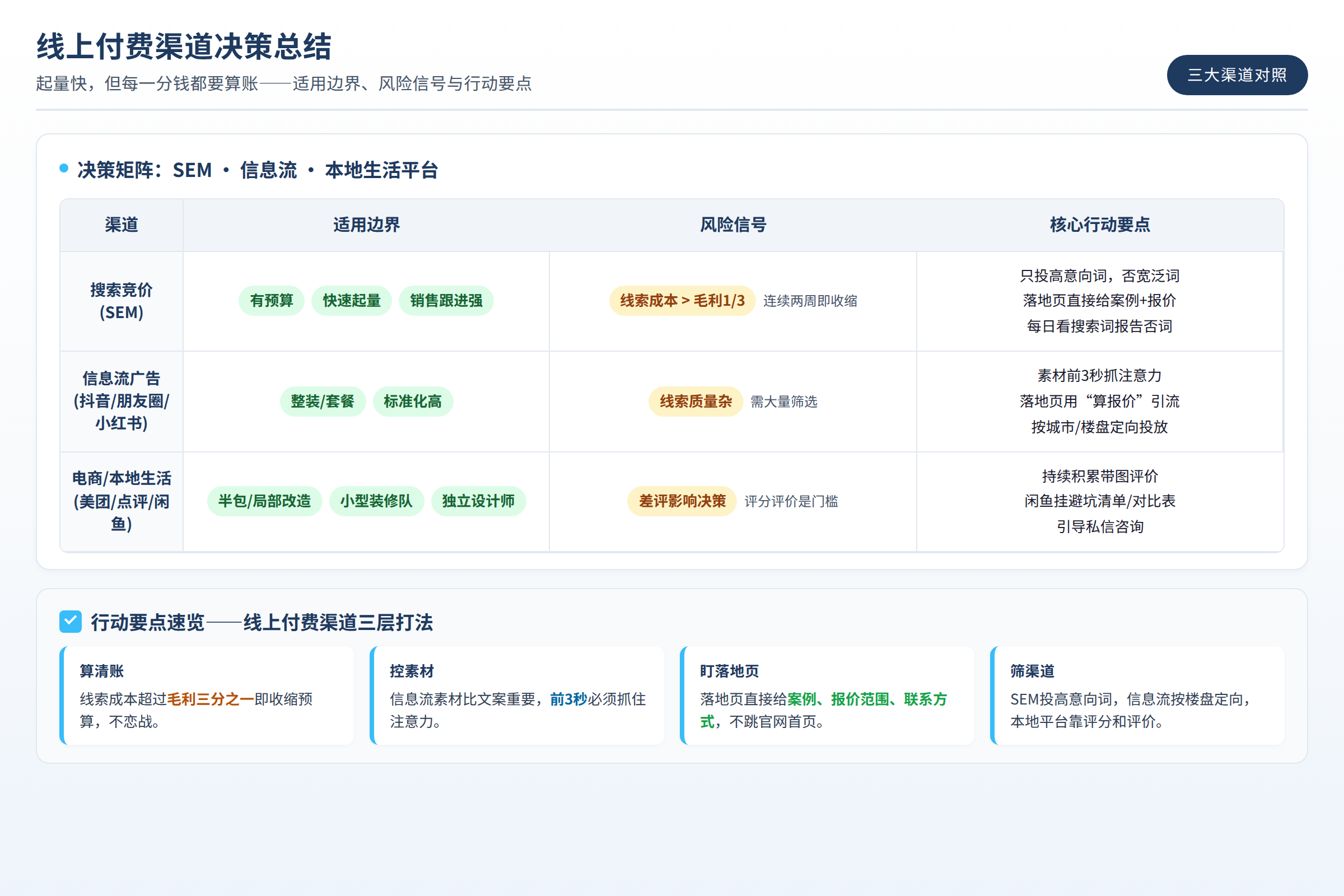Viewport: 1344px width, 896px height.
Task: Click the 线上付费渠道决策总结 page title
Action: pos(184,46)
